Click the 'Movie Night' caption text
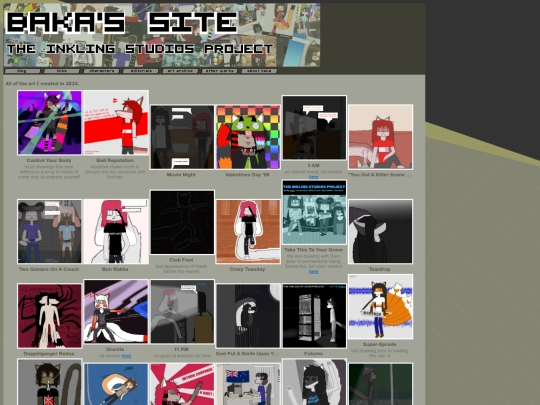 point(181,175)
